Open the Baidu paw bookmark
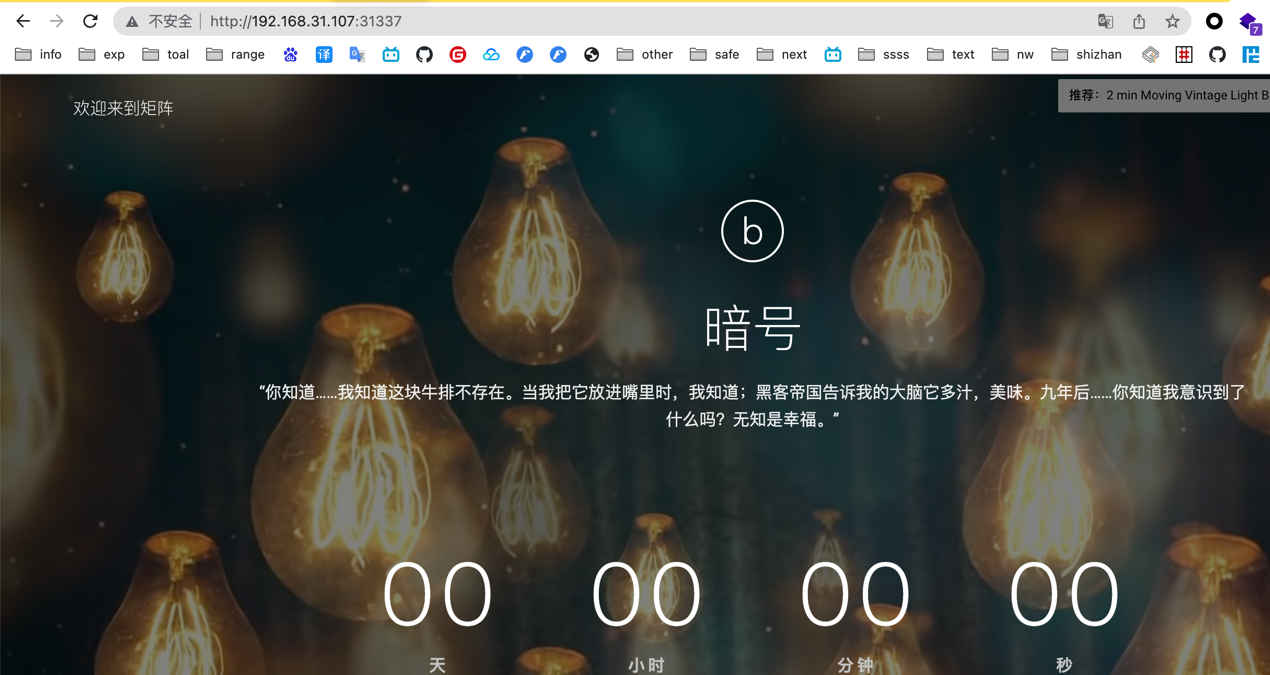The width and height of the screenshot is (1270, 675). click(290, 55)
